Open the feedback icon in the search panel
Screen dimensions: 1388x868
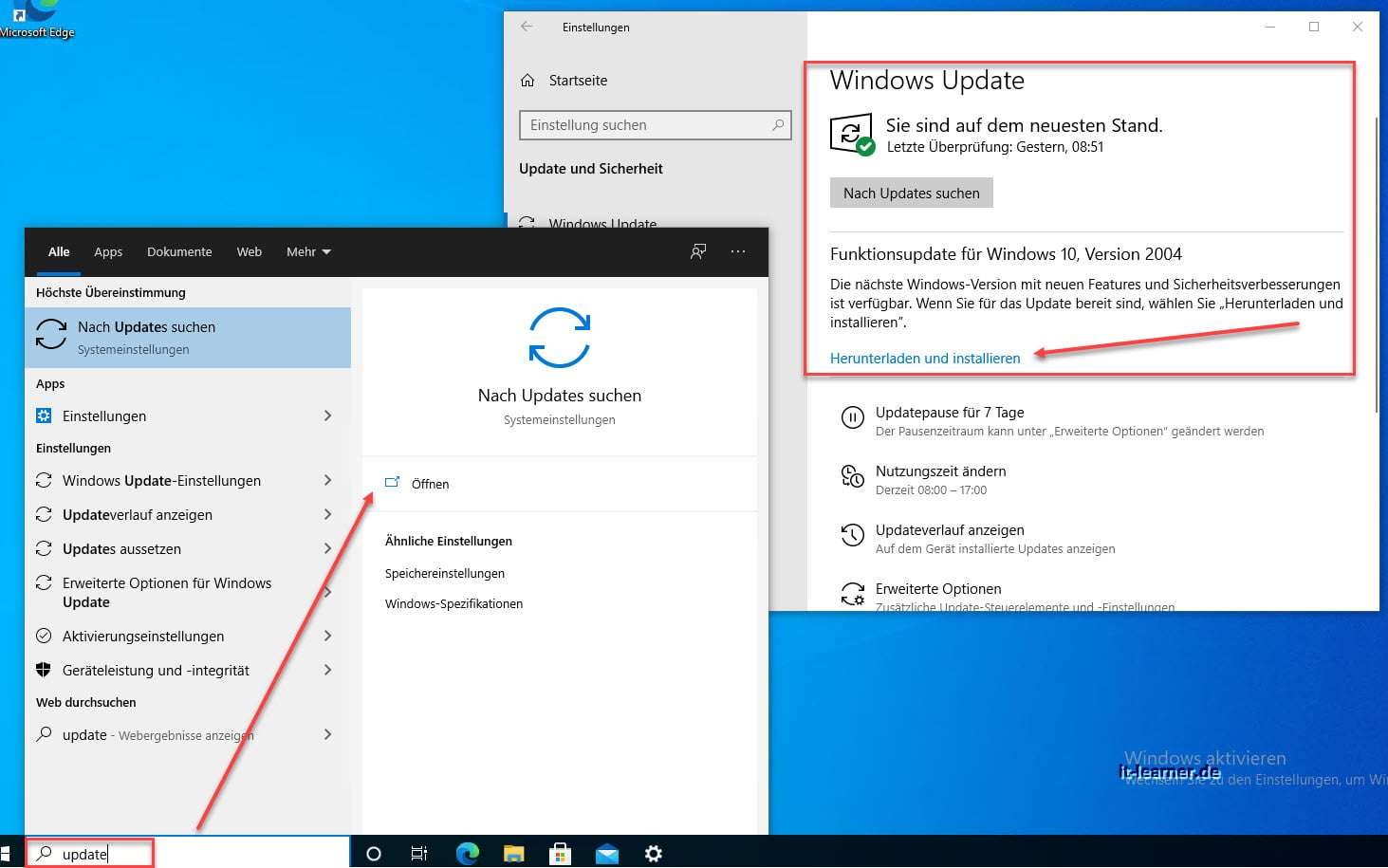tap(698, 251)
